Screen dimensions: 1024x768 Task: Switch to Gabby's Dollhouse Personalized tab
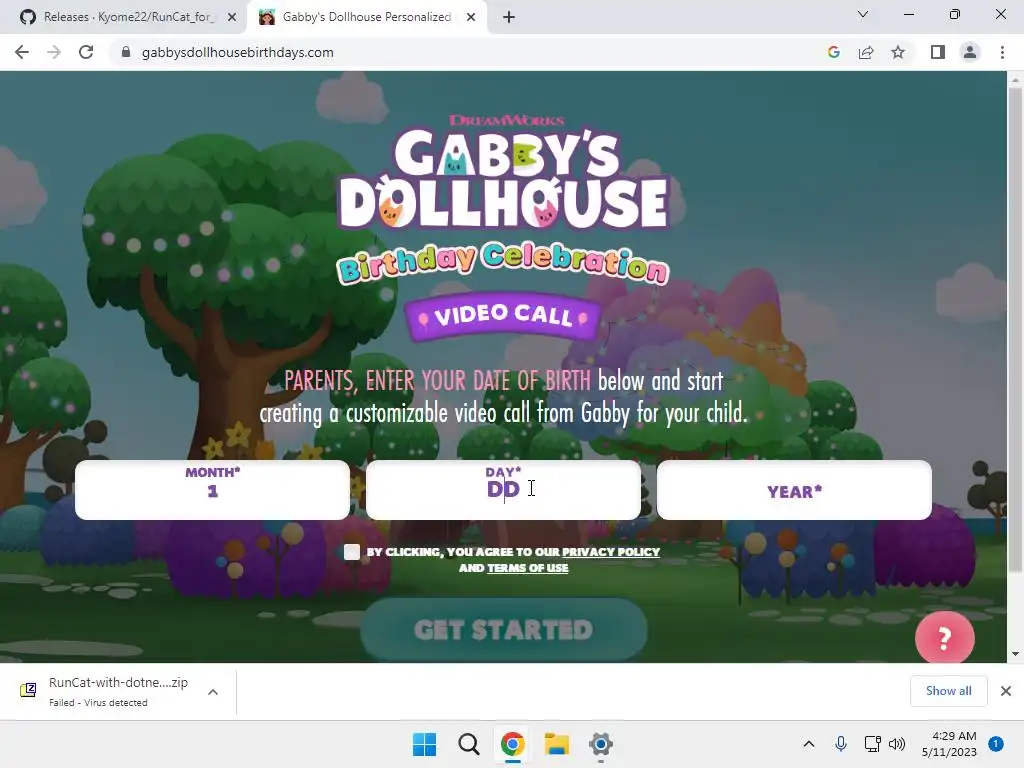point(366,17)
